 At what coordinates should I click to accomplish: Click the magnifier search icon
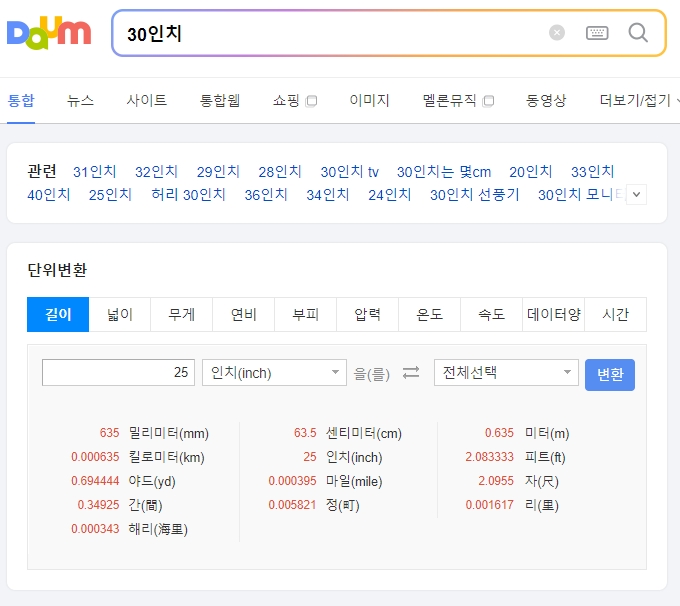(x=638, y=33)
